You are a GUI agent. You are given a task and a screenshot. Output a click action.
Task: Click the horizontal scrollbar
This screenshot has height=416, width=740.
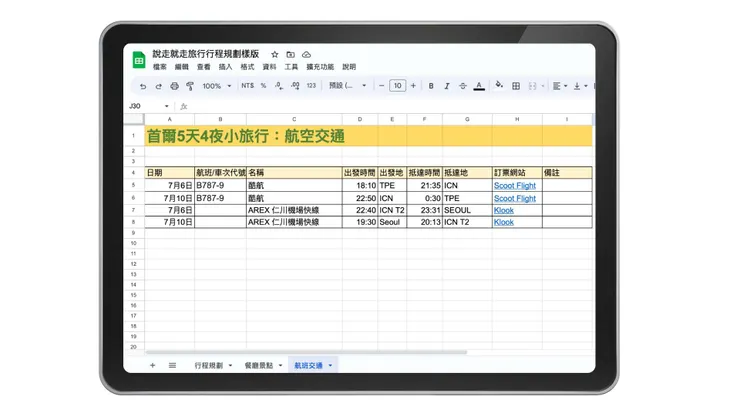pyautogui.click(x=306, y=352)
